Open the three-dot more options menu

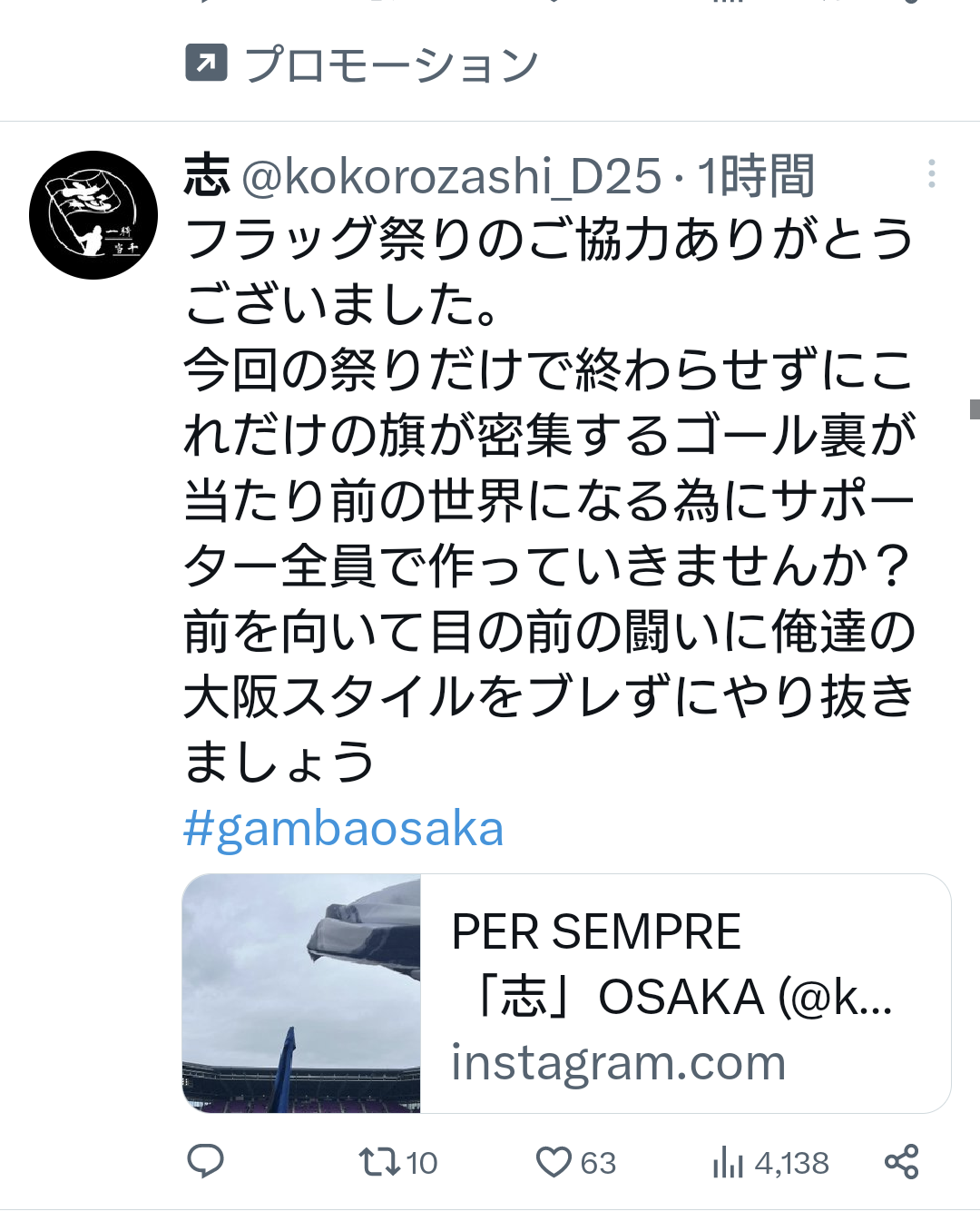(931, 173)
